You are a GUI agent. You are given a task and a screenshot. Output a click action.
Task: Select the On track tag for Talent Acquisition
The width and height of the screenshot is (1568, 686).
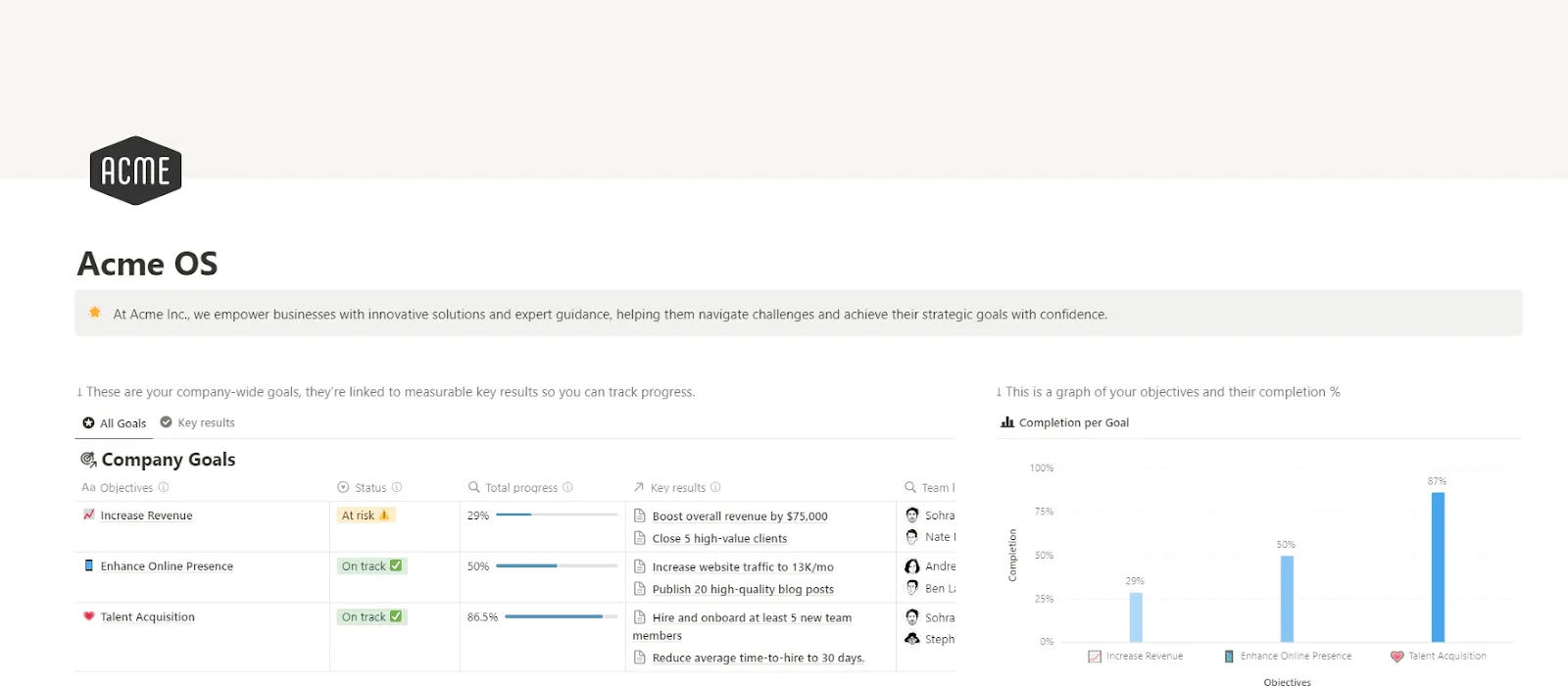[371, 617]
